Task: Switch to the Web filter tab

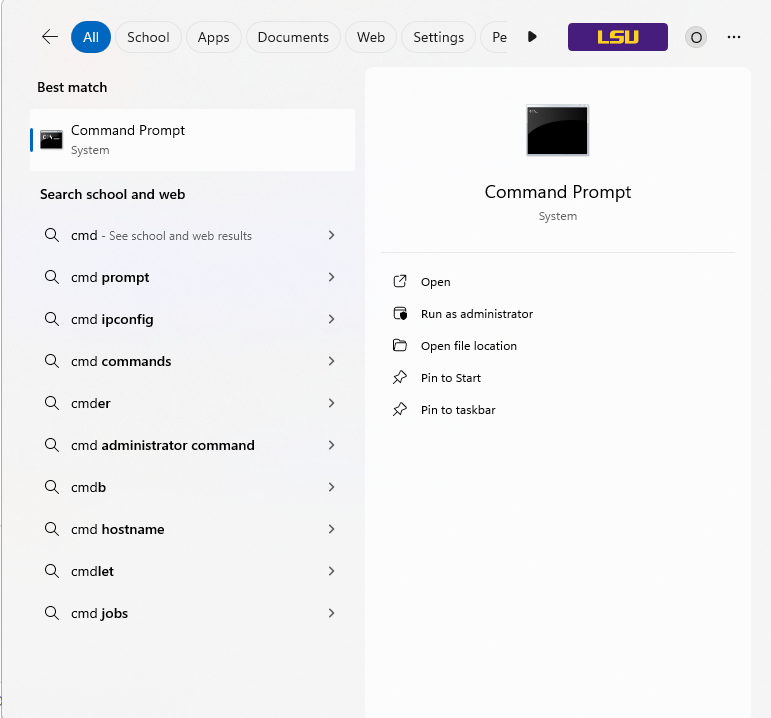Action: [371, 37]
